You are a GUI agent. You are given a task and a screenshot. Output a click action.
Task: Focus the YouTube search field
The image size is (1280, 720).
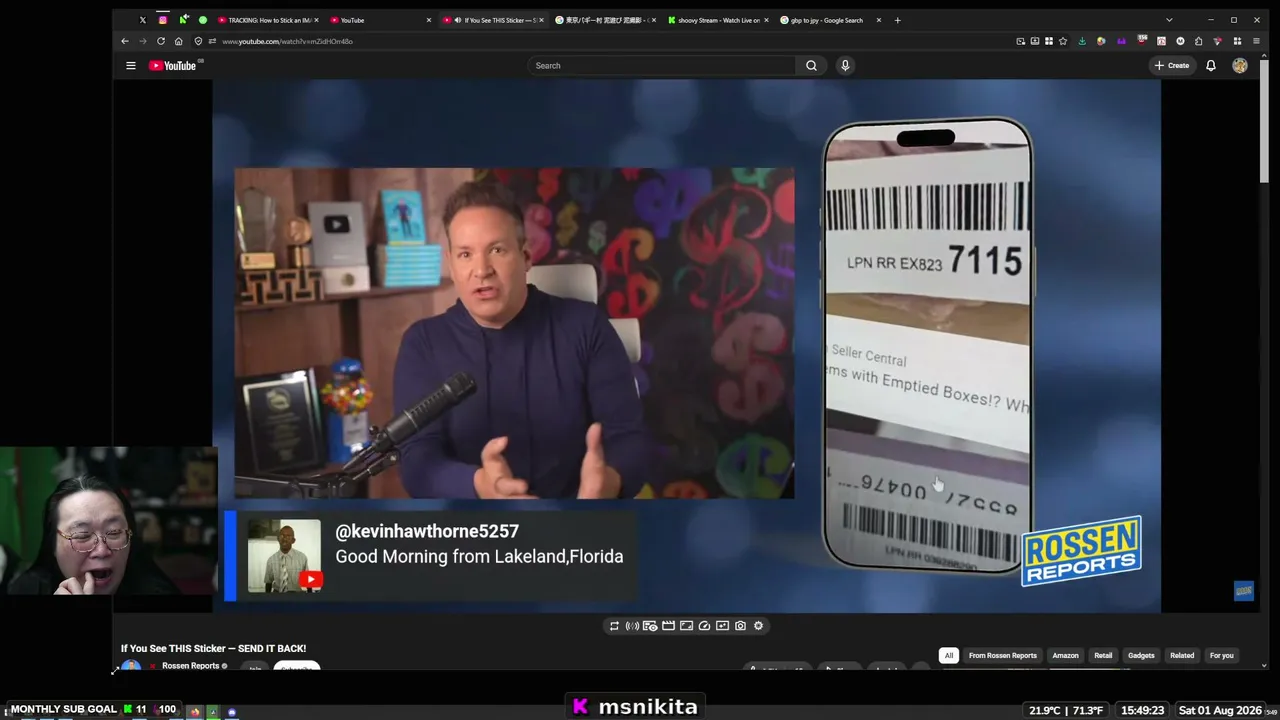click(662, 66)
